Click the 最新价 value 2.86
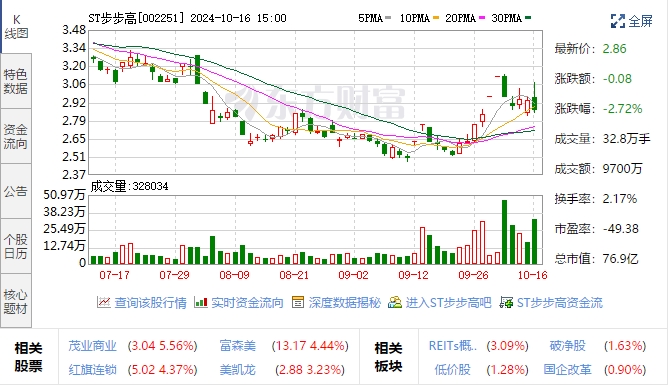 point(614,49)
